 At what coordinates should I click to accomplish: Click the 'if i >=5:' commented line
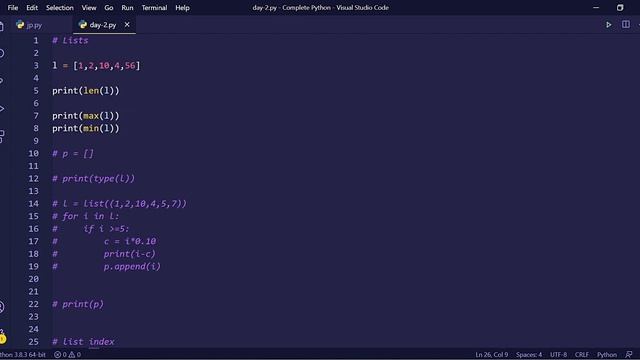pyautogui.click(x=106, y=229)
